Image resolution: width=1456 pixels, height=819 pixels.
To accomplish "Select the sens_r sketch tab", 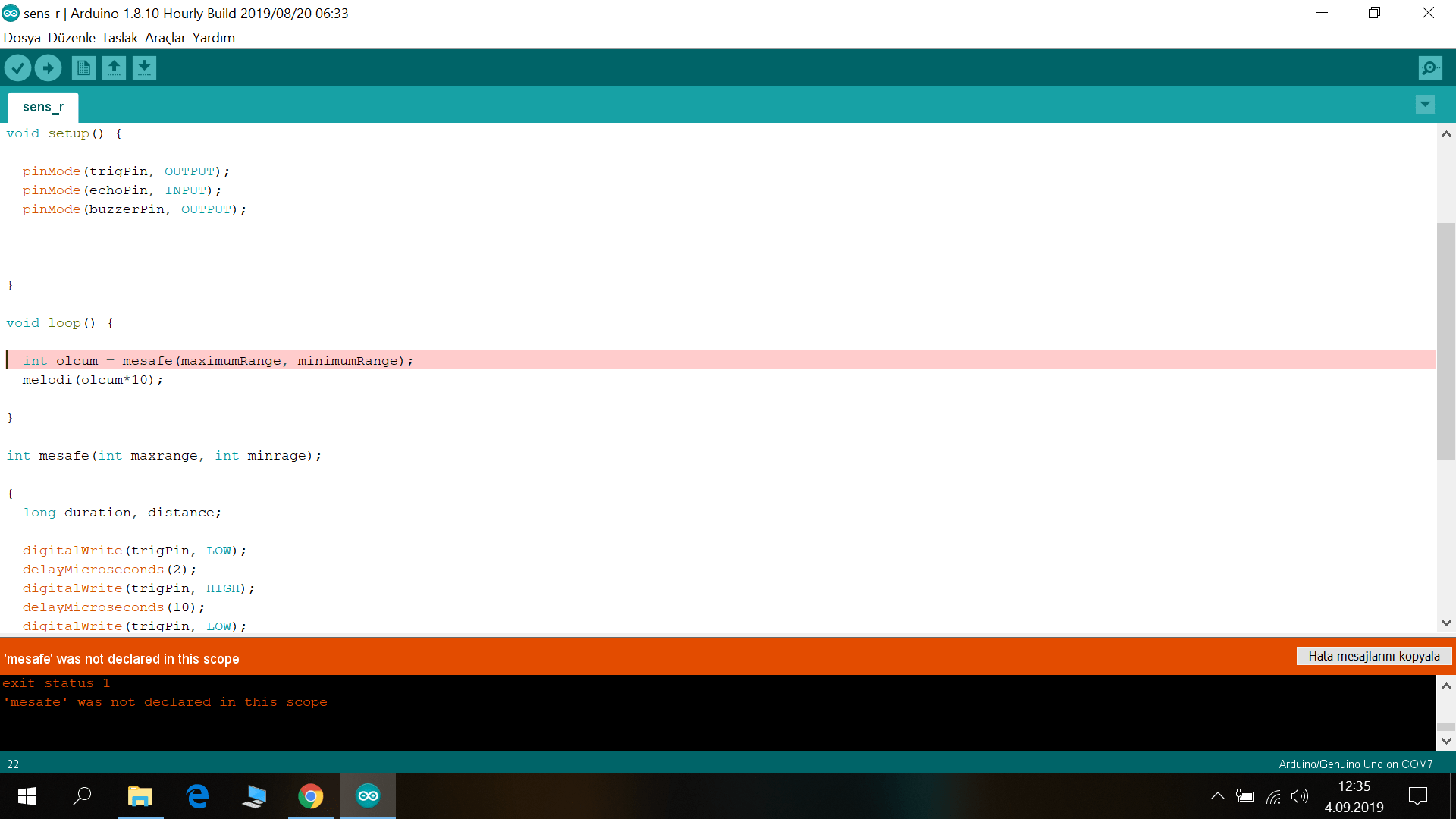I will (x=43, y=107).
